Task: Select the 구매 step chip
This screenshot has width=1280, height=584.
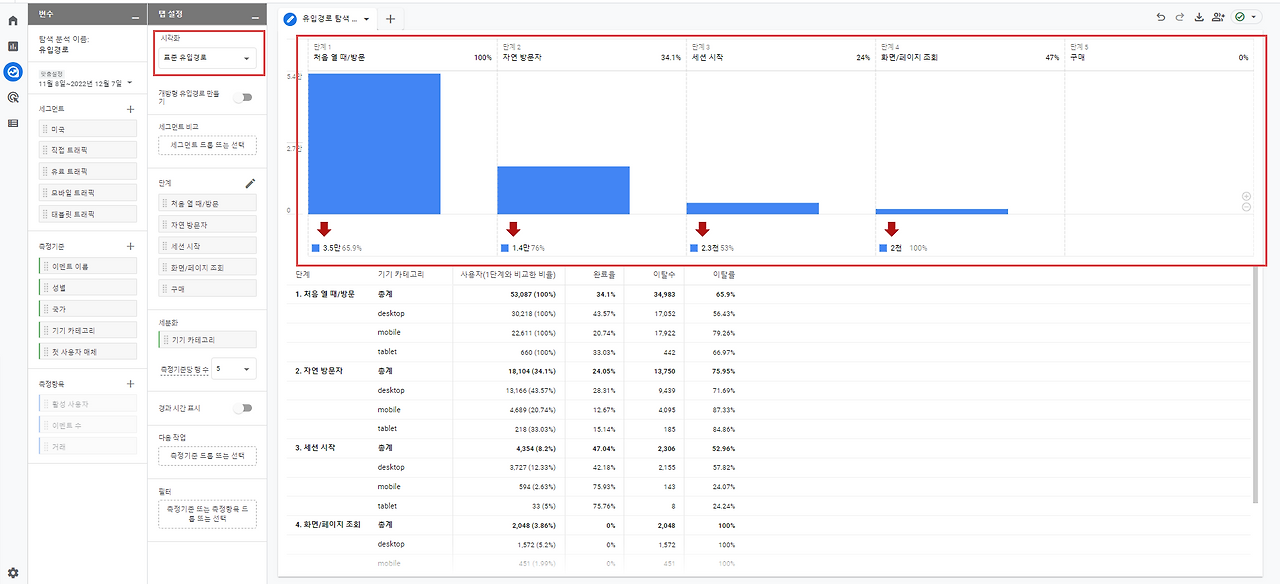Action: tap(207, 289)
